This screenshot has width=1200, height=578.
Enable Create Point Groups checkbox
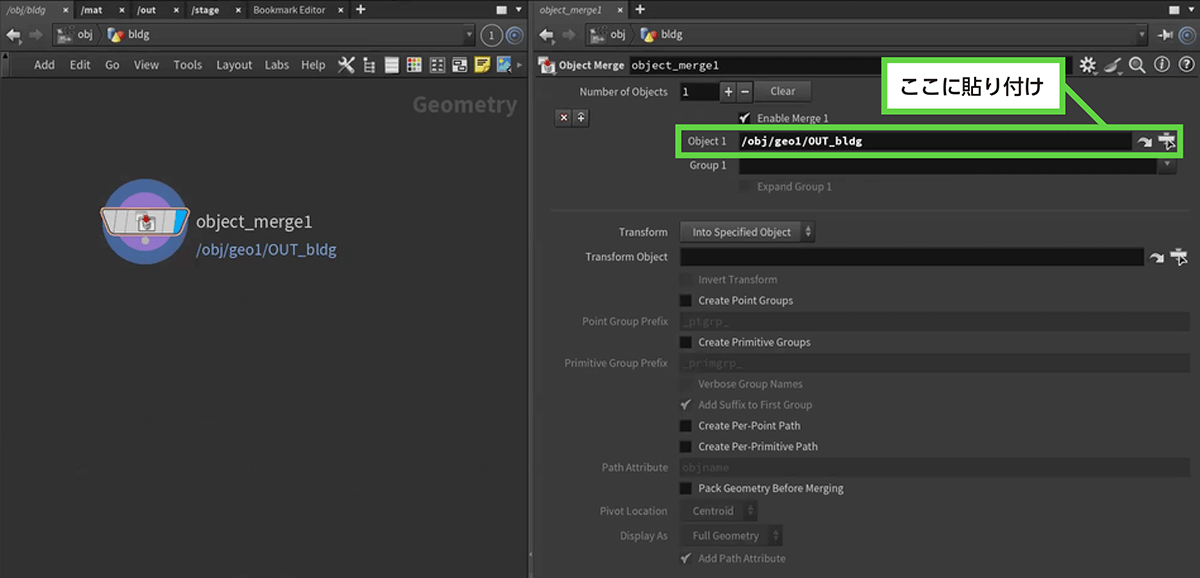click(x=686, y=300)
